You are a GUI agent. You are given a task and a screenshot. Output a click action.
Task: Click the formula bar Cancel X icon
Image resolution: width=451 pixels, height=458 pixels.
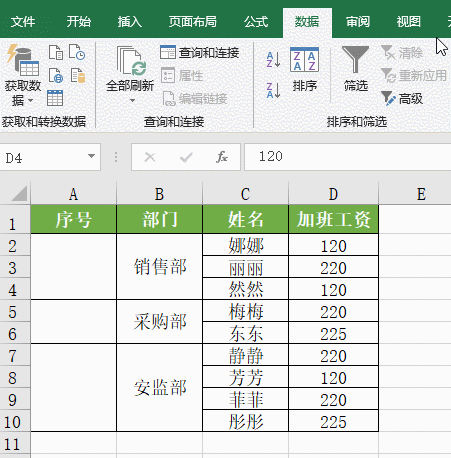[150, 157]
